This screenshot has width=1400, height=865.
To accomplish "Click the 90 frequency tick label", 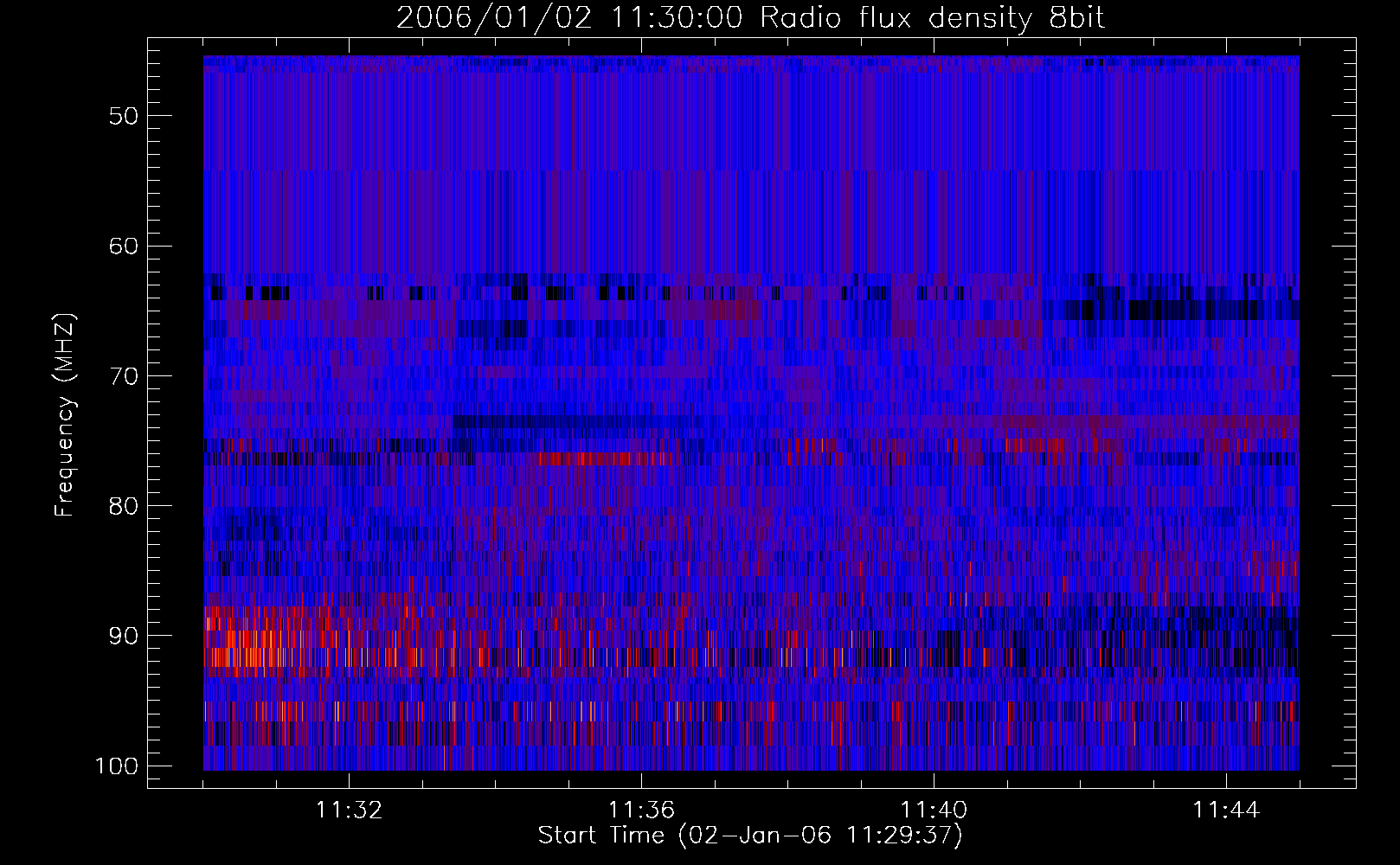I will 124,636.
